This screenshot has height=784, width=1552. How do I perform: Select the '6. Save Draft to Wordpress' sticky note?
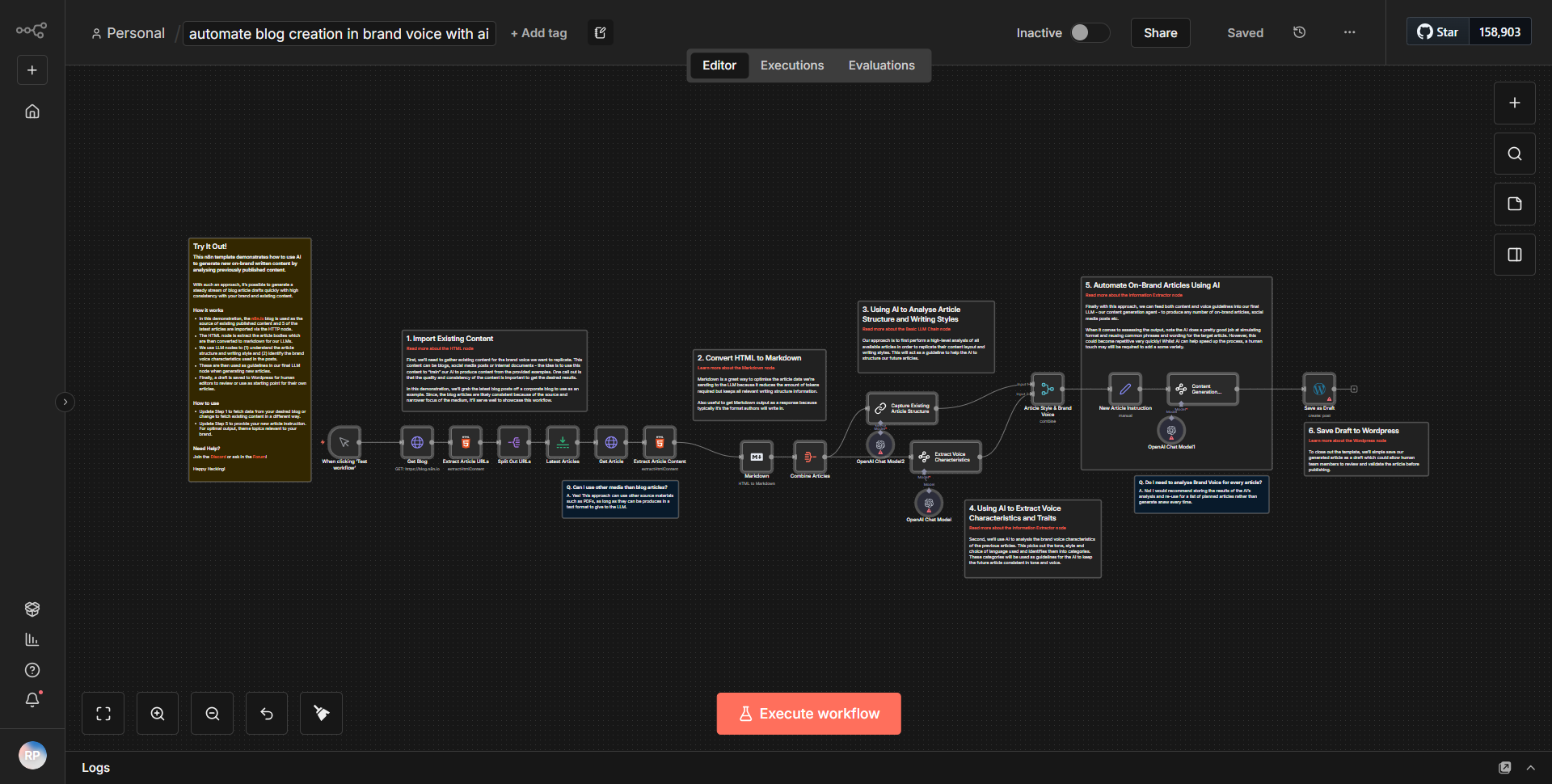pos(1366,449)
